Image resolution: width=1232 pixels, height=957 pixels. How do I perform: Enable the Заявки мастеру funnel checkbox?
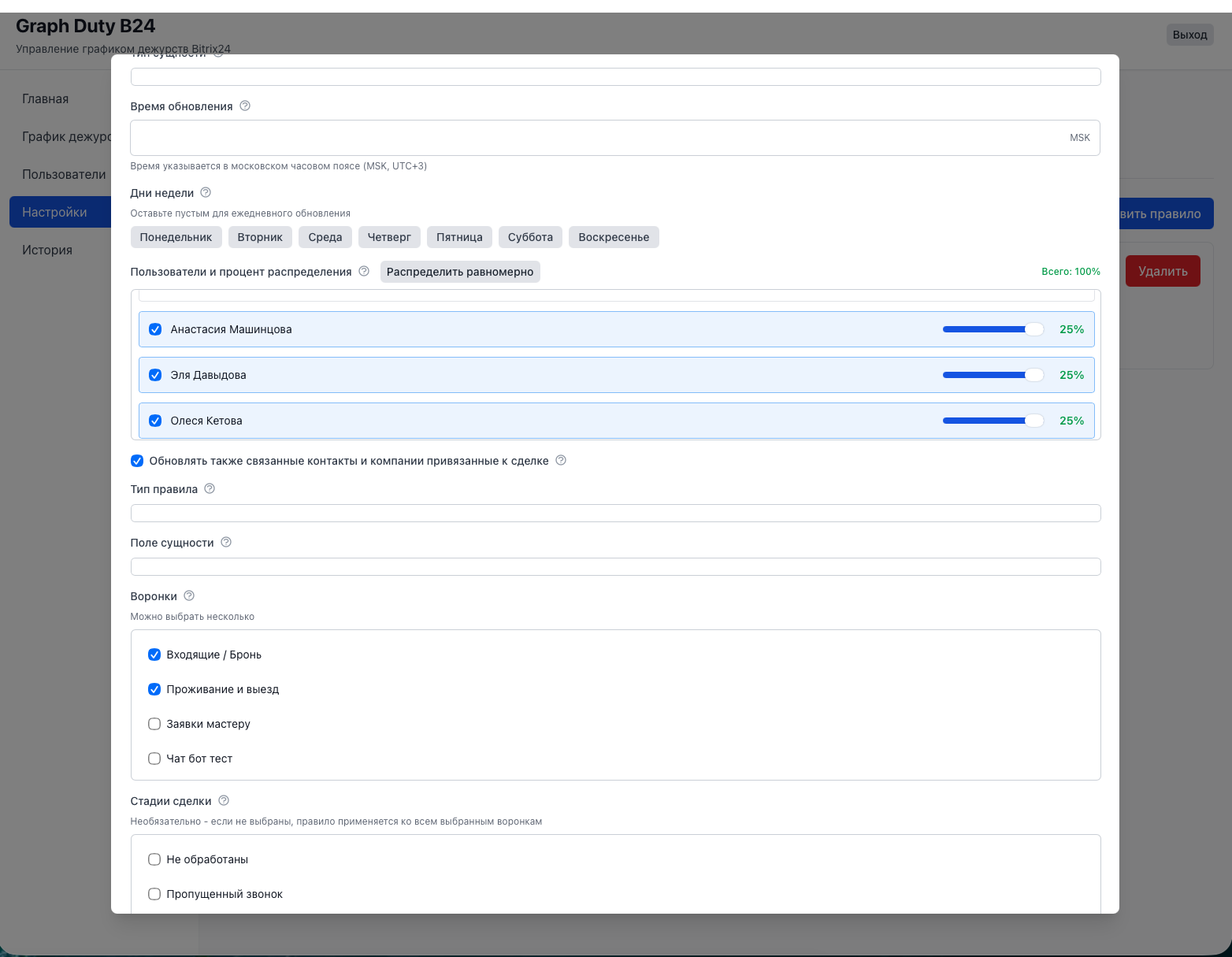(x=154, y=724)
